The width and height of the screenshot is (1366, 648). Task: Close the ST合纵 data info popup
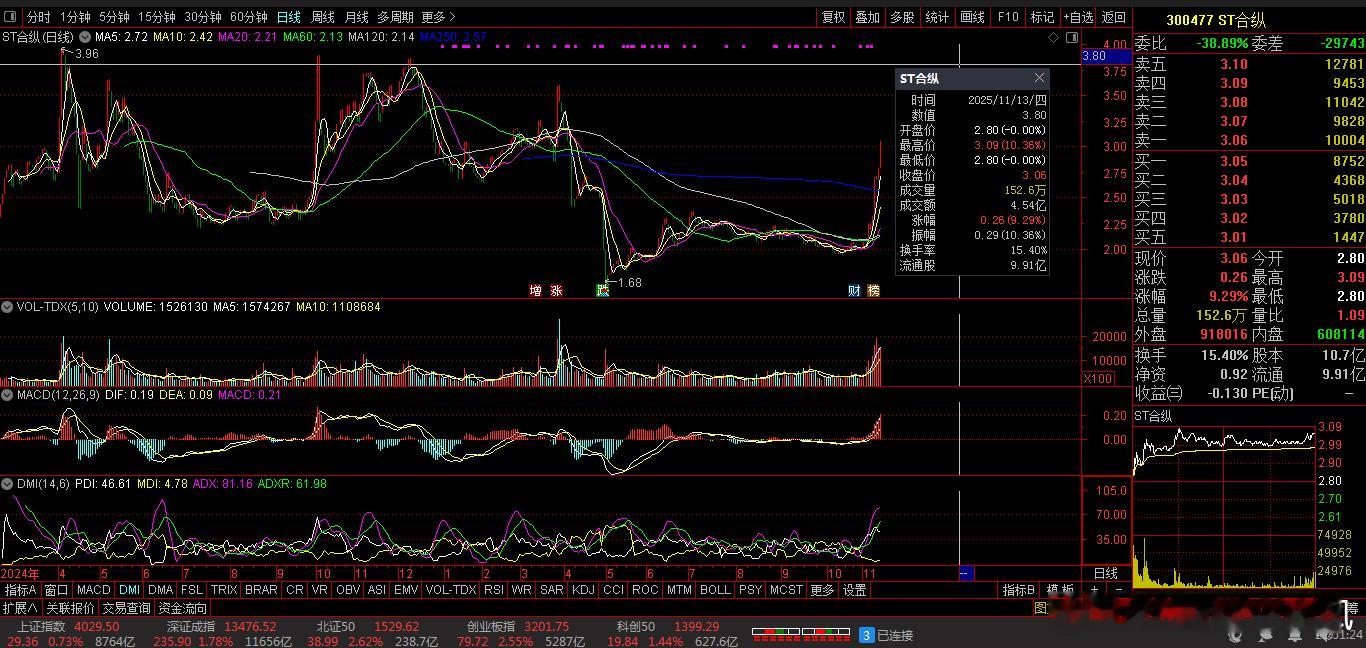[1039, 78]
